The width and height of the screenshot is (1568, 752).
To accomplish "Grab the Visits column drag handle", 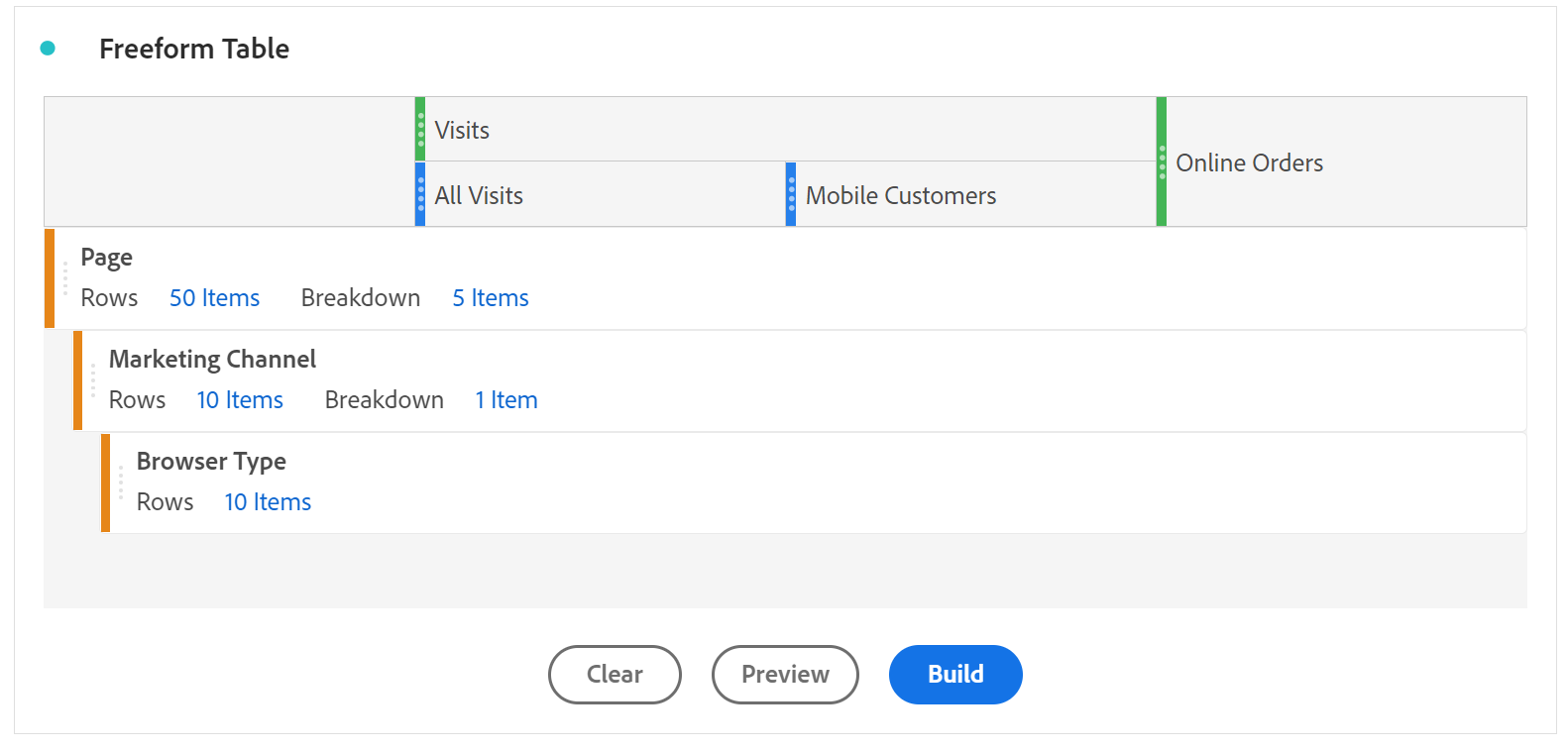I will pyautogui.click(x=420, y=129).
